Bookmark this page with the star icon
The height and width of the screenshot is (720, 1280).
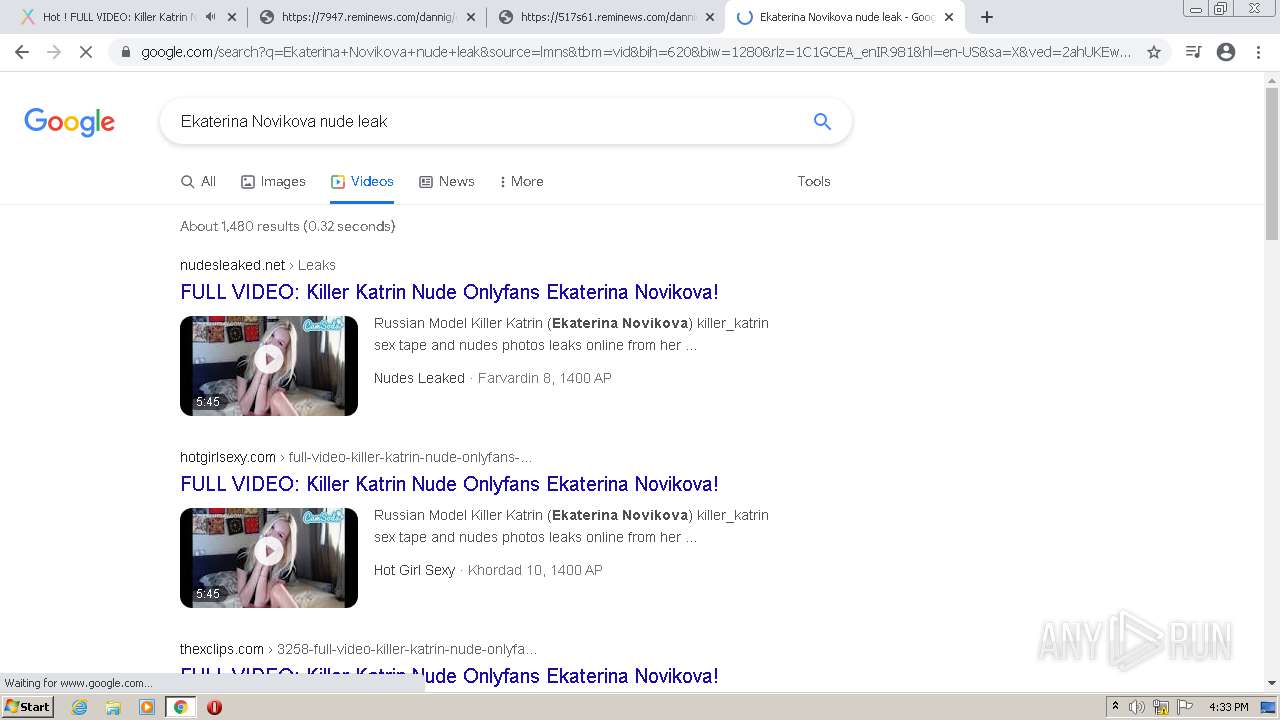coord(1154,52)
